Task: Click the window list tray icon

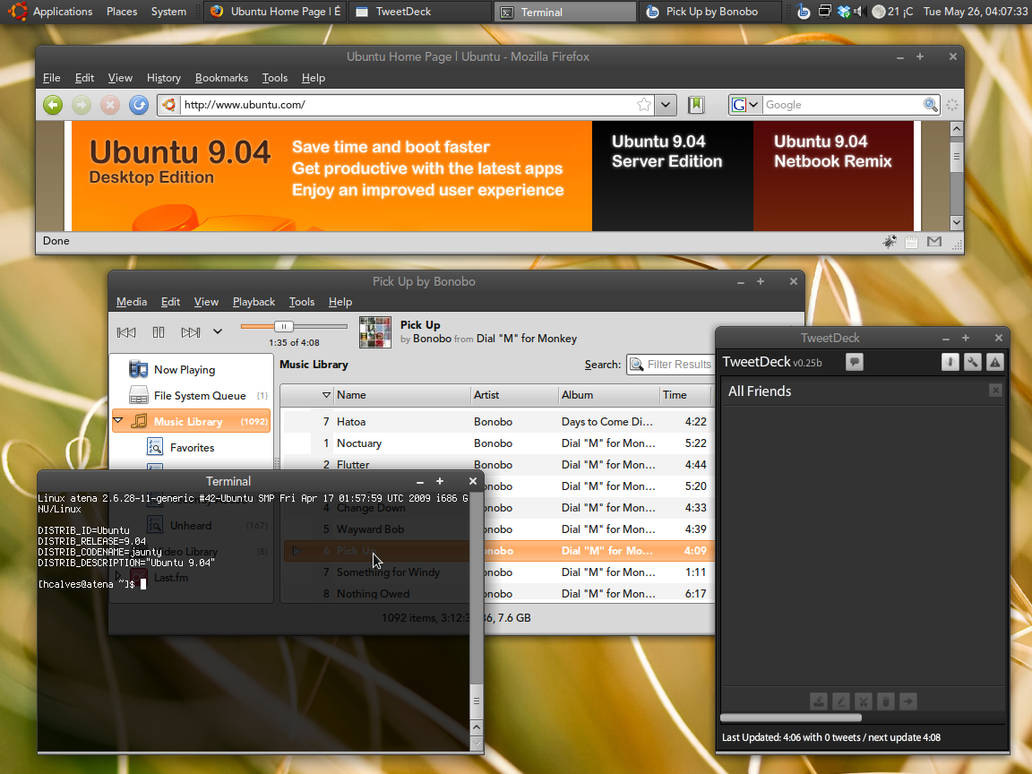Action: (824, 11)
